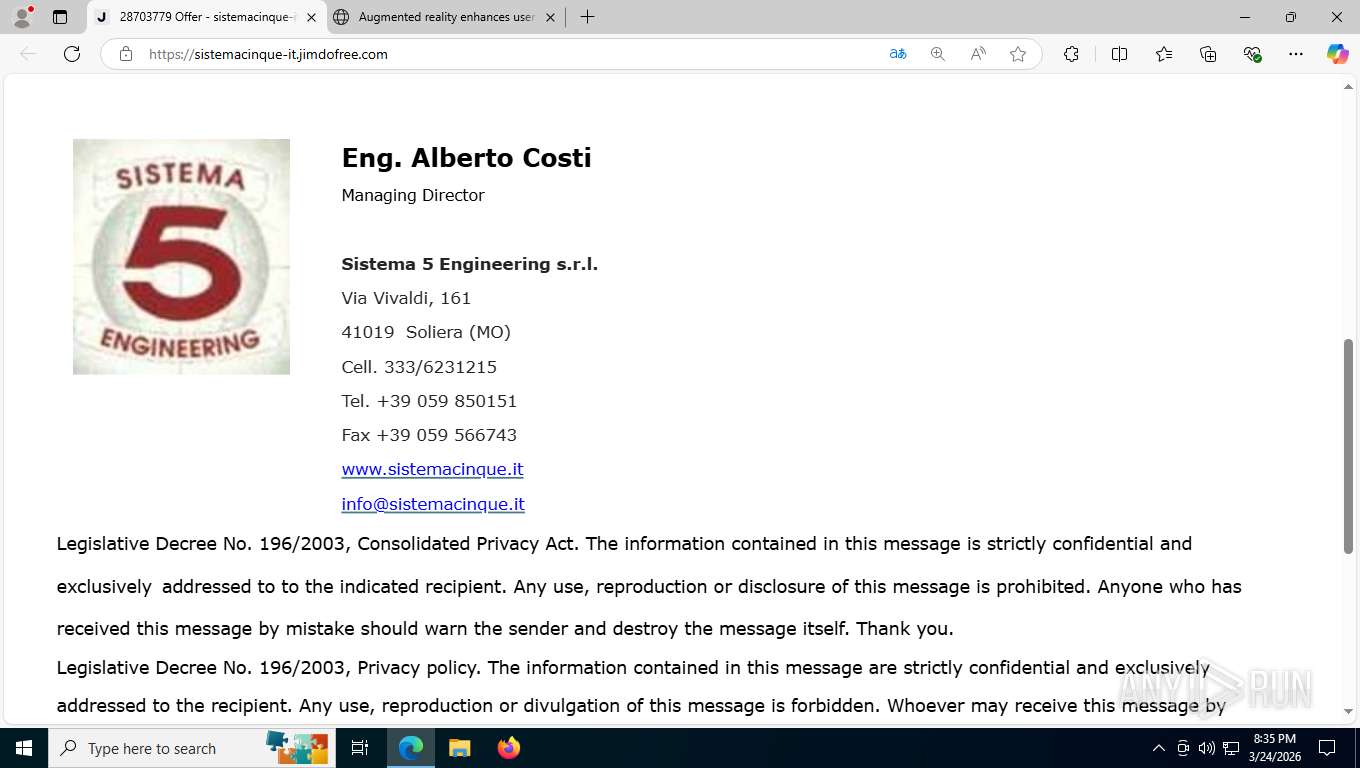The image size is (1360, 768).
Task: Open the translate page icon
Action: pos(898,54)
